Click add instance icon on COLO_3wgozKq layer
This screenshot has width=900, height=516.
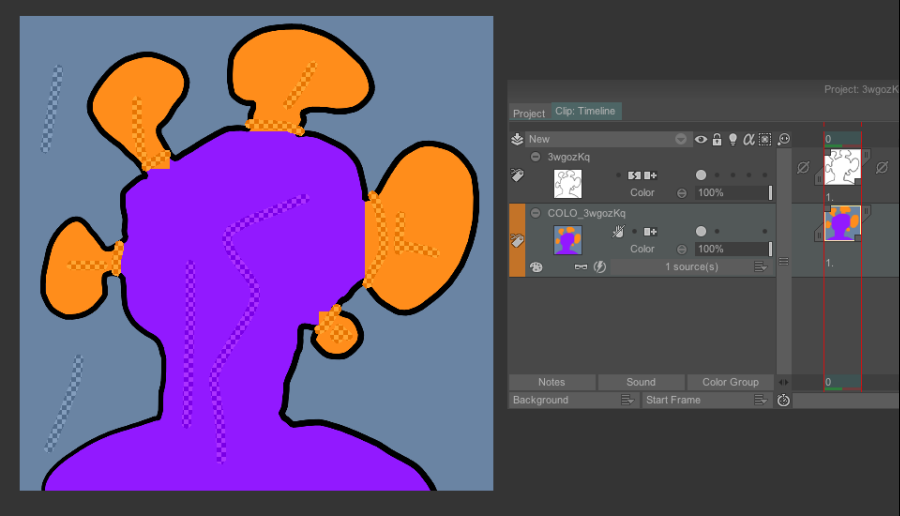(650, 231)
